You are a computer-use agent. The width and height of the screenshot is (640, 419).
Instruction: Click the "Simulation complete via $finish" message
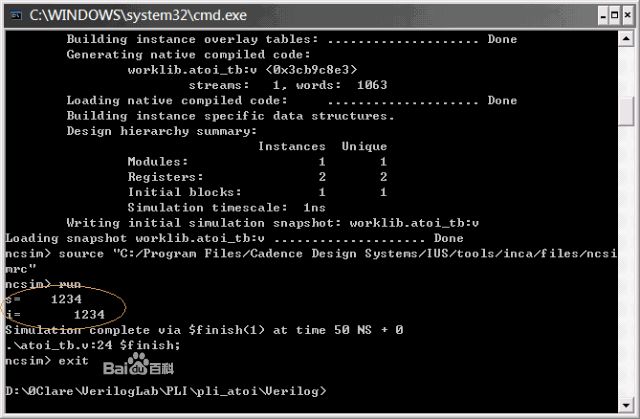(x=204, y=330)
